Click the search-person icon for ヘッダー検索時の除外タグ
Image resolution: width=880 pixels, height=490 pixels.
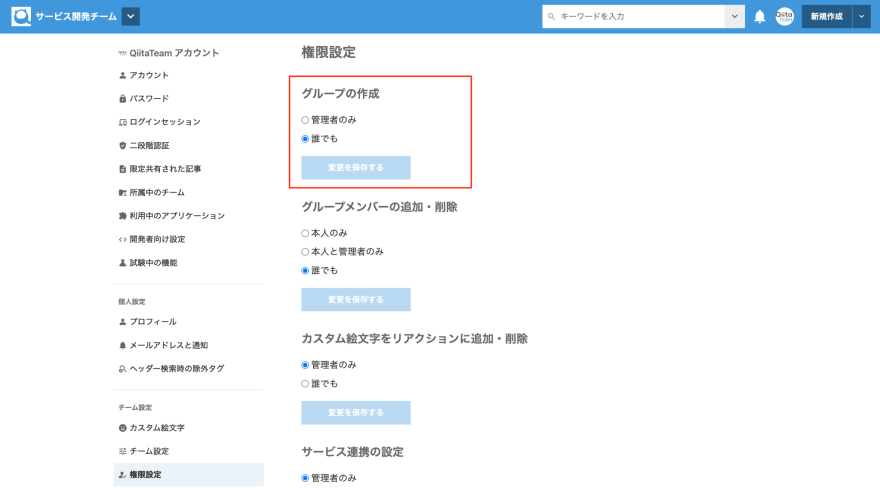coord(122,369)
